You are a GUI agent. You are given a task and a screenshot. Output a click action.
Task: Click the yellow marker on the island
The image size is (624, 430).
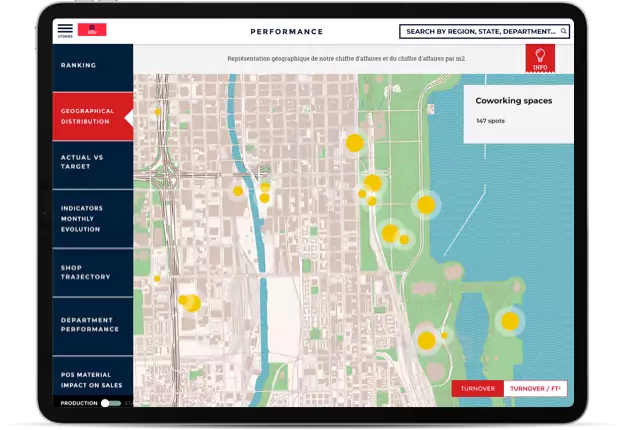pos(510,321)
